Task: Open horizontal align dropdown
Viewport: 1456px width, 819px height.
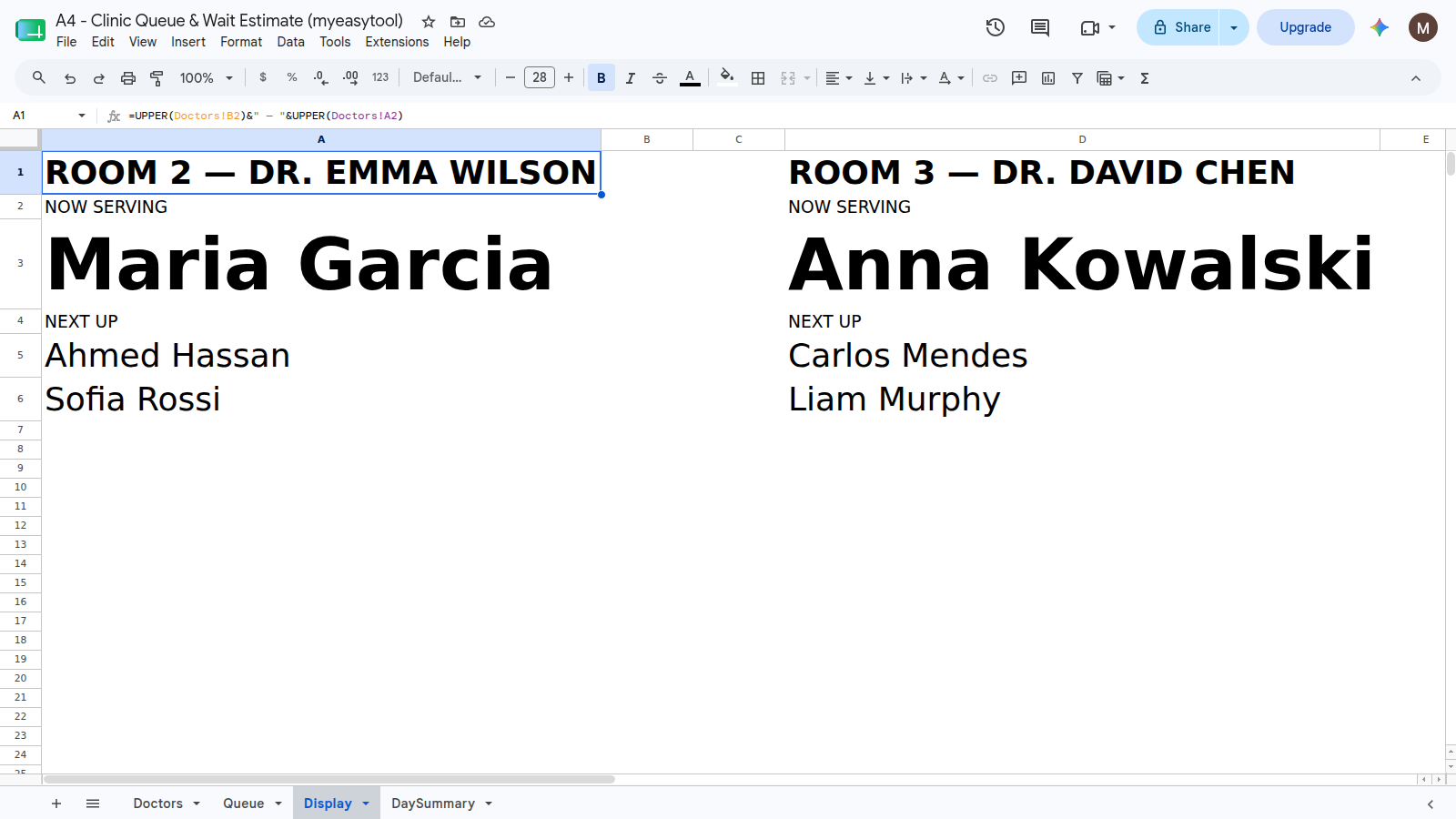Action: point(839,78)
